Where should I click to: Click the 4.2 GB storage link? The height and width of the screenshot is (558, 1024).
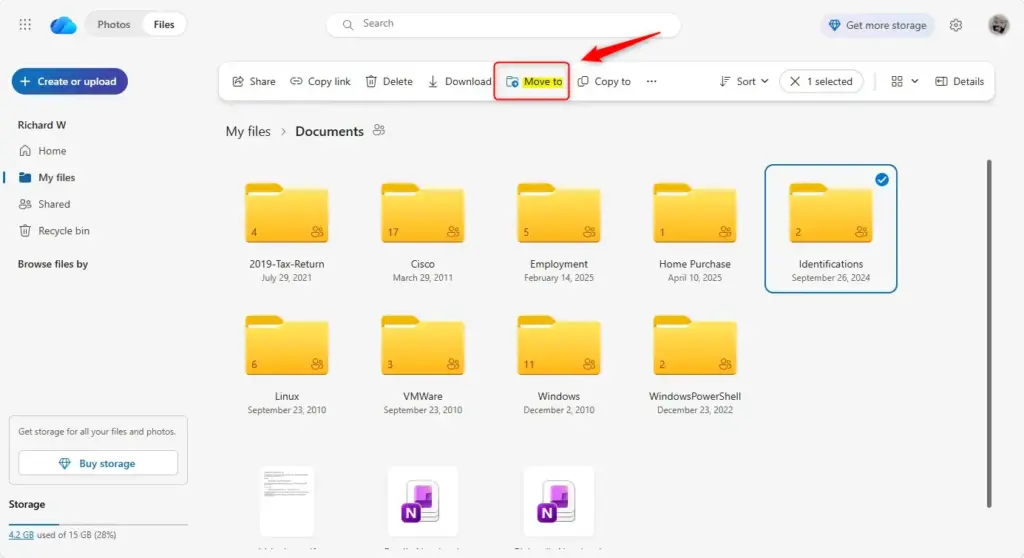point(21,534)
